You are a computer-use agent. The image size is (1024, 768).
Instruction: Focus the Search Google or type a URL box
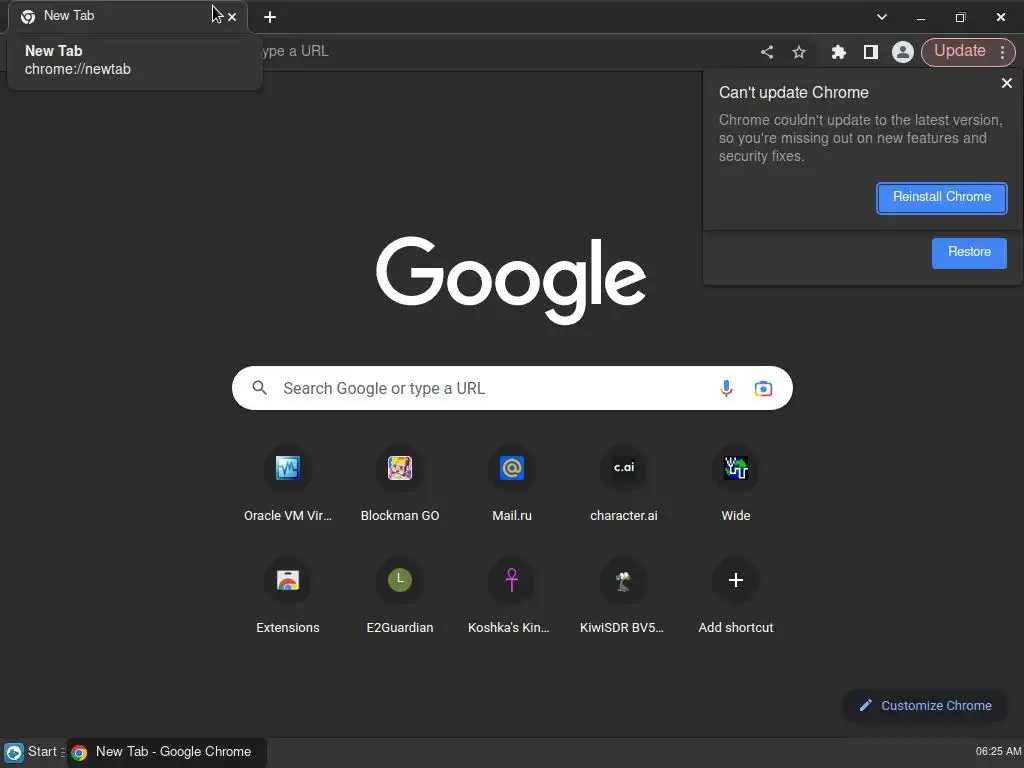coord(512,388)
